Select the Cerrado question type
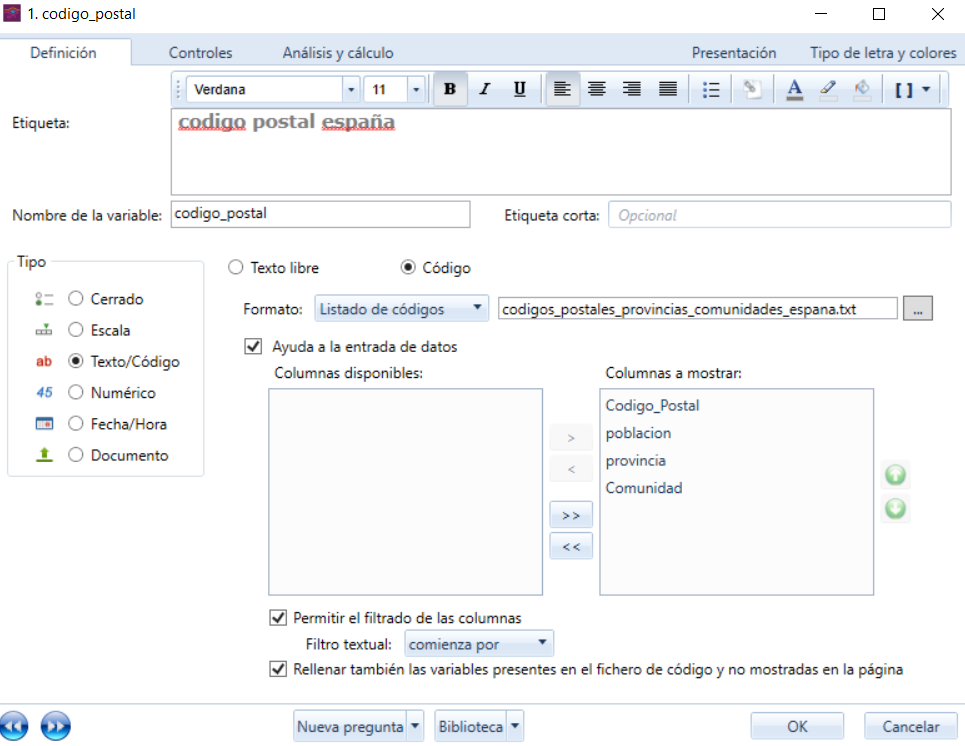This screenshot has width=965, height=746. 76,299
